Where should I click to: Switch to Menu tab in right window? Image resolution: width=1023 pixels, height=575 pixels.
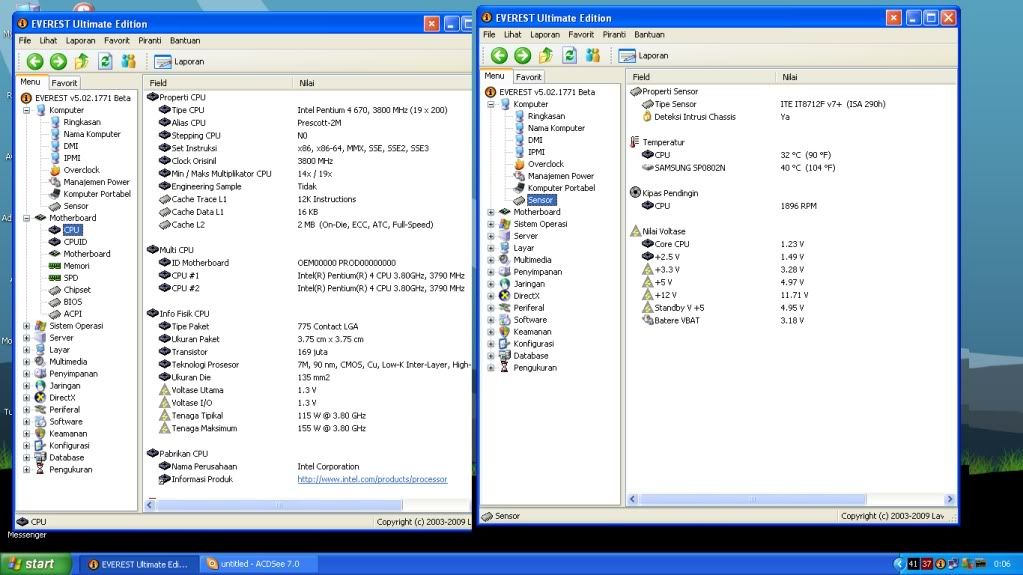494,76
